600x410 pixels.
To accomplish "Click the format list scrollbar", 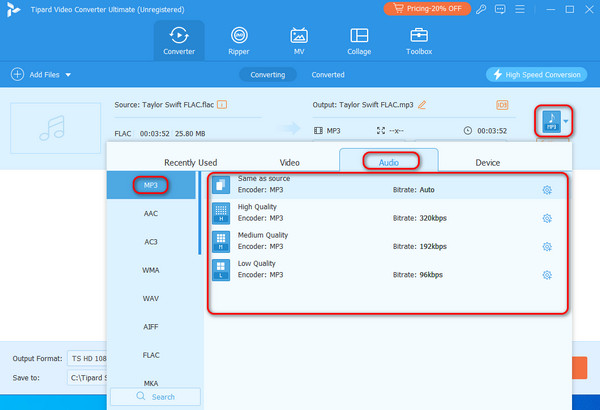I will (x=199, y=213).
